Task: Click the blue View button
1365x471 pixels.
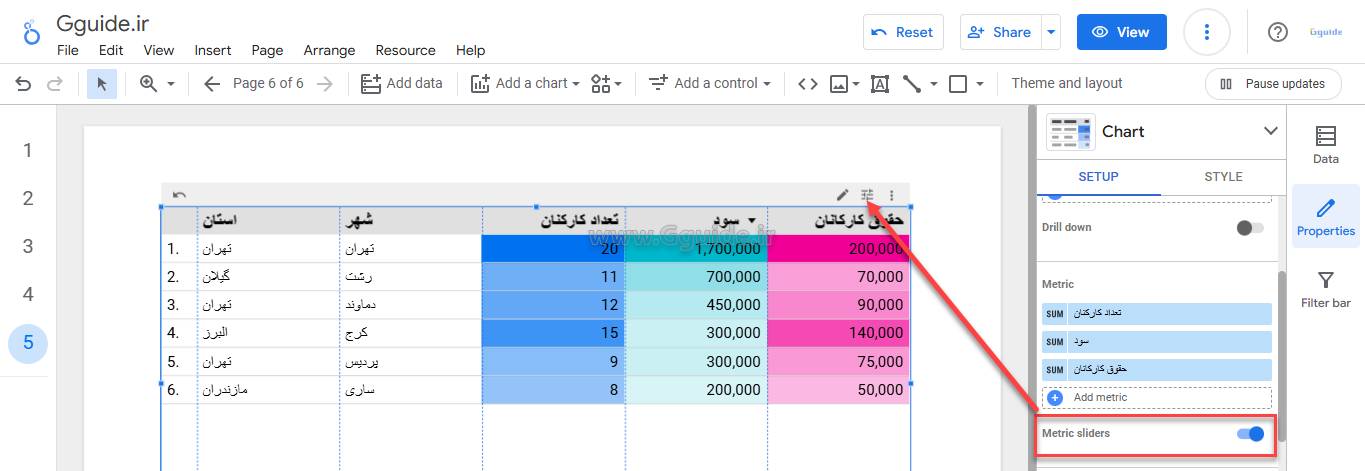Action: point(1121,32)
